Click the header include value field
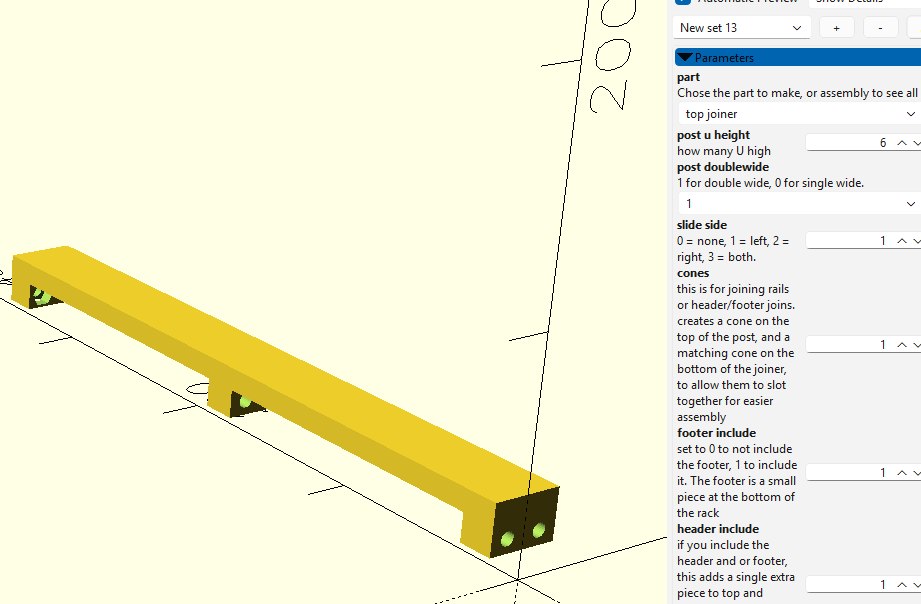The height and width of the screenshot is (604, 921). 849,585
